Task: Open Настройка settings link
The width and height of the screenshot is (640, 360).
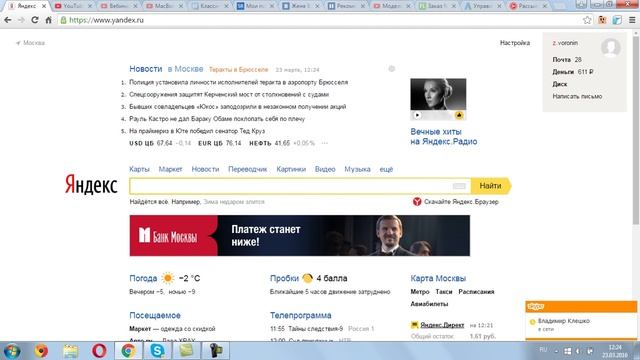Action: (x=515, y=43)
